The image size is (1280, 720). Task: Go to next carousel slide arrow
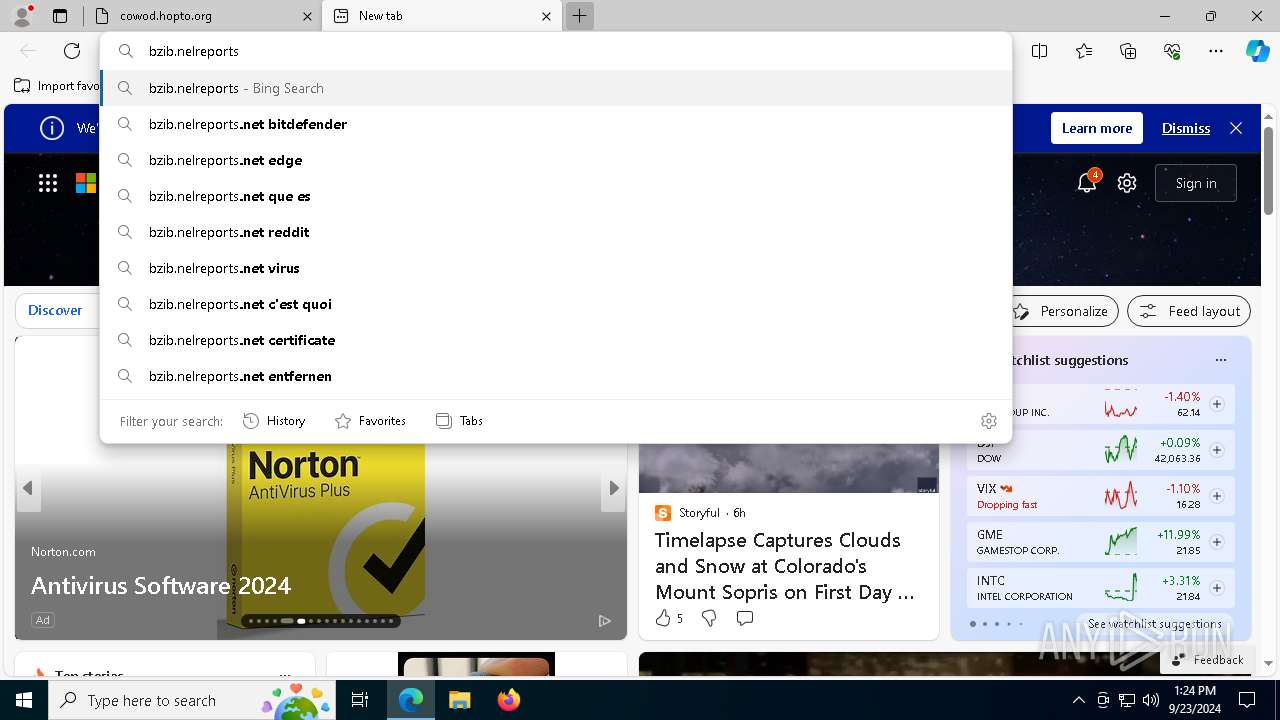click(x=614, y=488)
